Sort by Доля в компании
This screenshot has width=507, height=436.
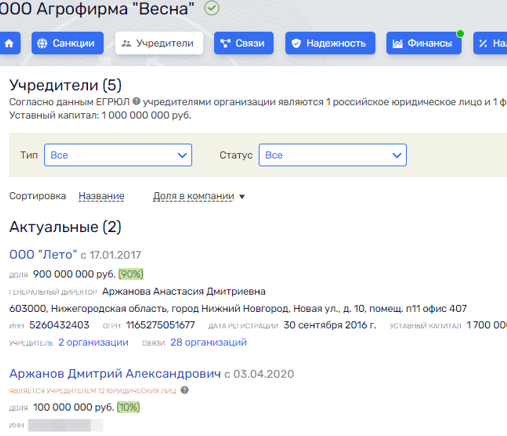coord(194,196)
